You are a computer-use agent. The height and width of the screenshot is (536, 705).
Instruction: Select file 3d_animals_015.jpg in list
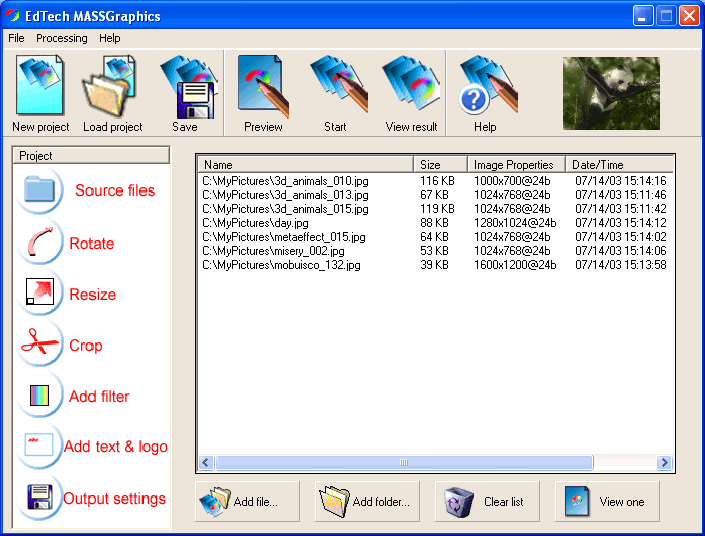pos(285,209)
